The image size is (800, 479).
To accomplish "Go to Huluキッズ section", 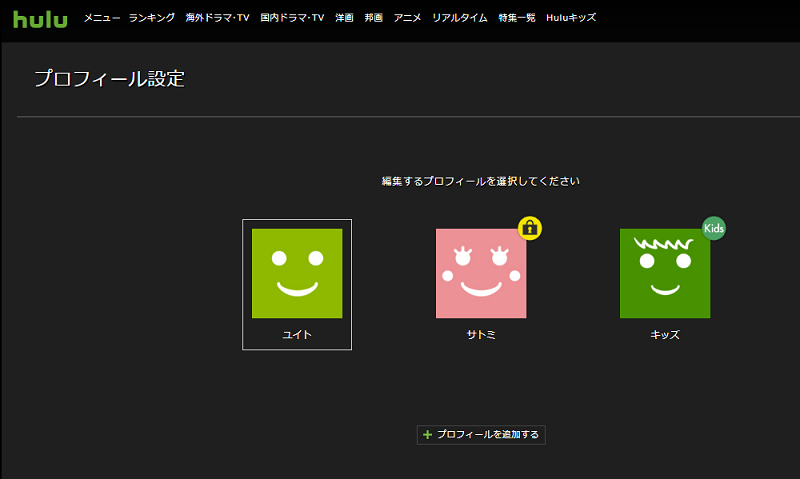I will (571, 18).
